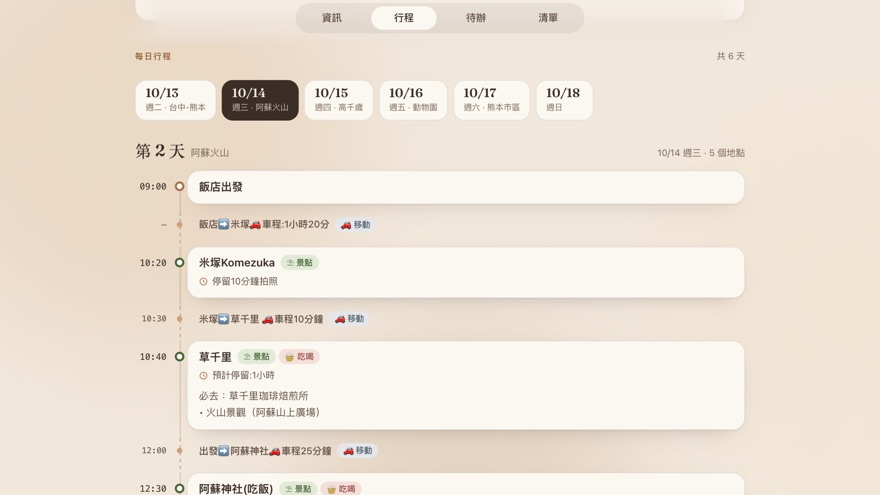Click clock icon beside 停留10分鐘拍照

203,282
